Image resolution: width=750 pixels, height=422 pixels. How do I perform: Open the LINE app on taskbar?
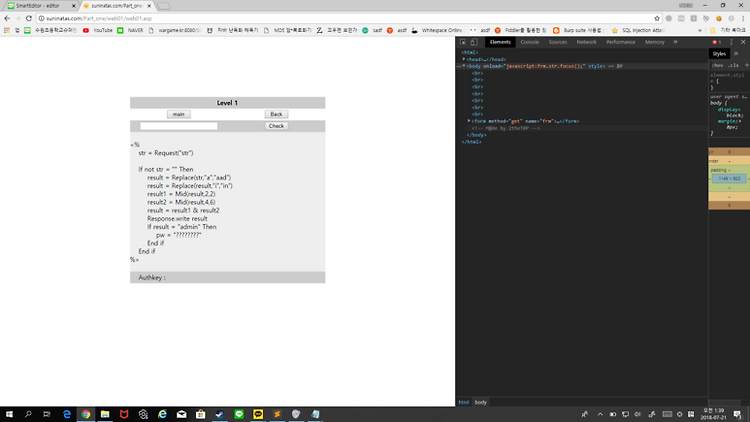tap(239, 414)
